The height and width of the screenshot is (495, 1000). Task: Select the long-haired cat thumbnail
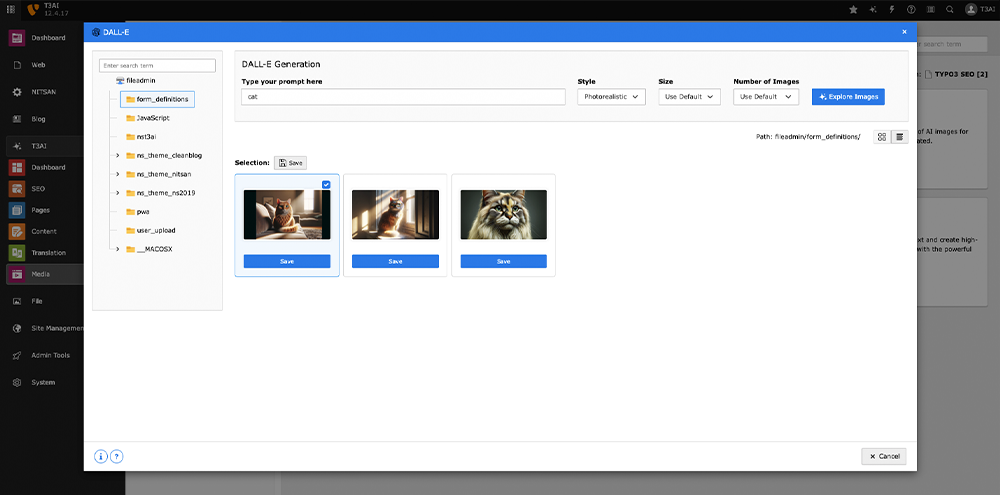coord(503,214)
